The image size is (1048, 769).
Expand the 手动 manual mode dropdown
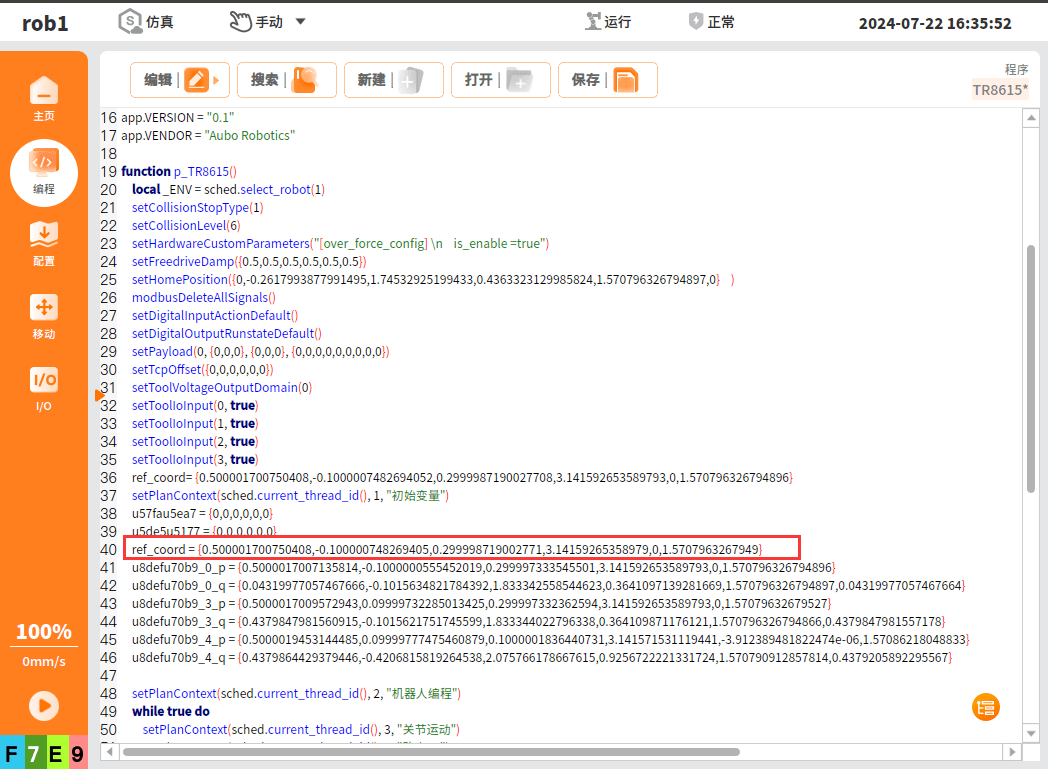tap(300, 22)
